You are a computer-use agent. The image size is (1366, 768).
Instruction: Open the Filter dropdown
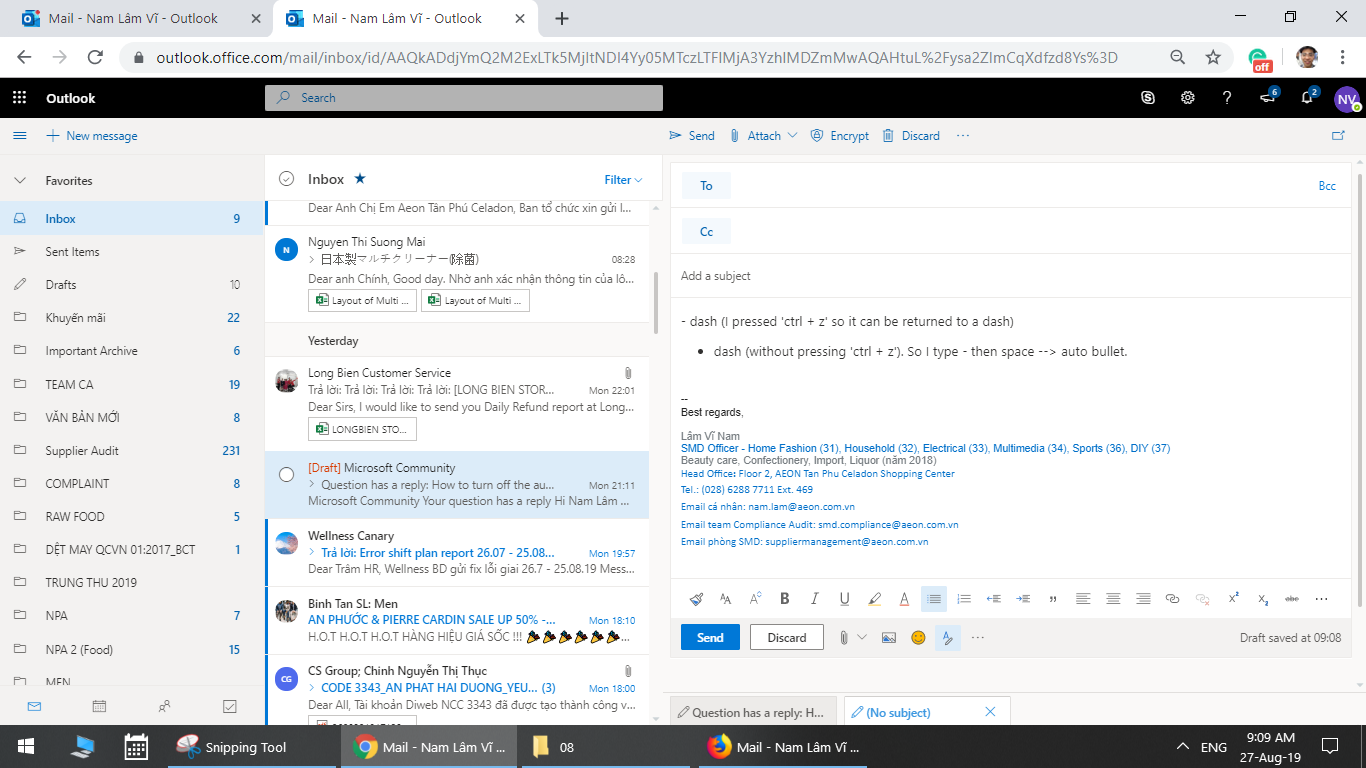[x=623, y=180]
